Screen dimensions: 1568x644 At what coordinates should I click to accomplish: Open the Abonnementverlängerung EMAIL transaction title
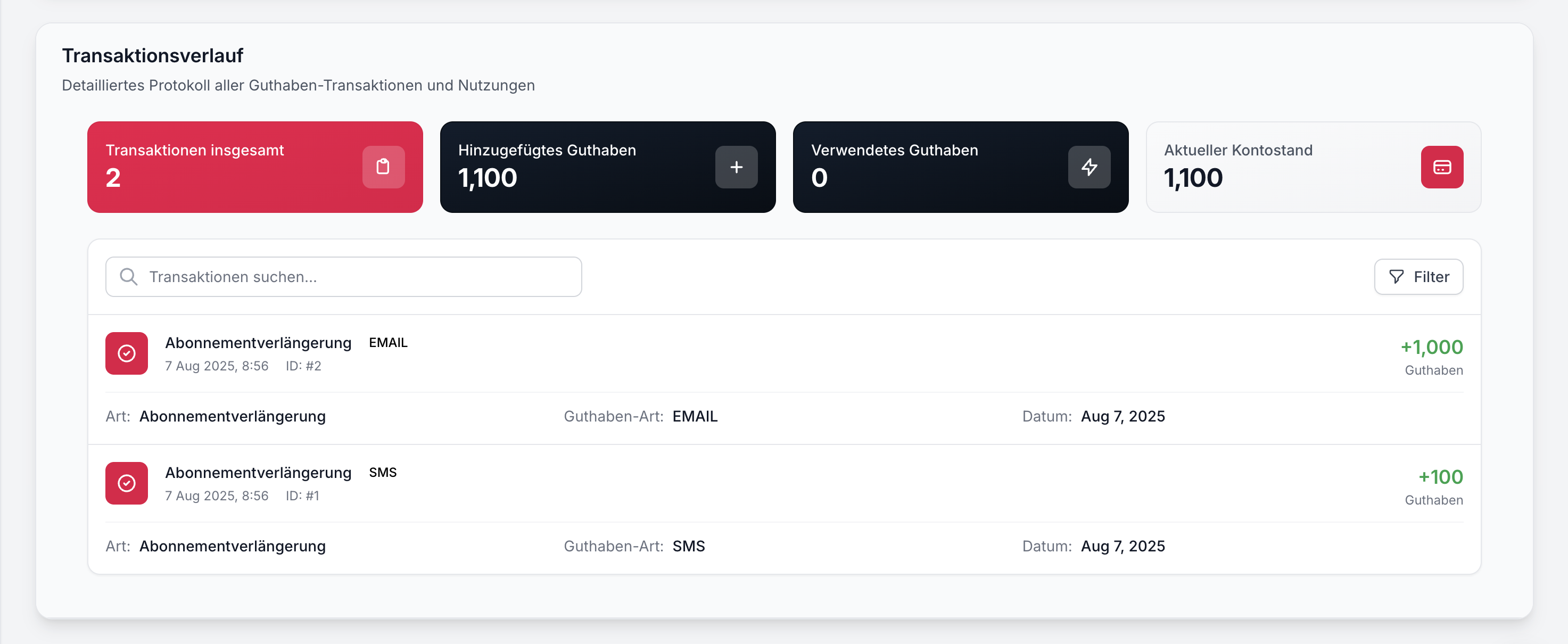tap(258, 343)
